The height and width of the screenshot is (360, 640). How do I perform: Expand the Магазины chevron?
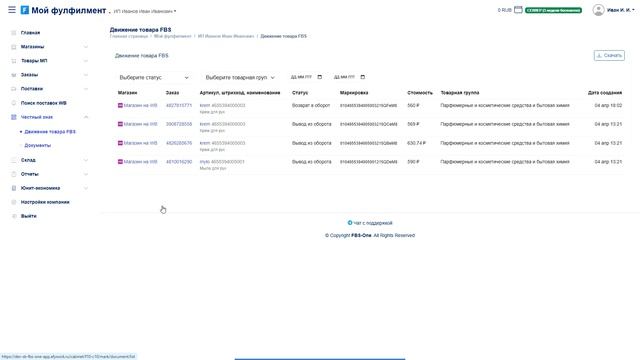86,47
